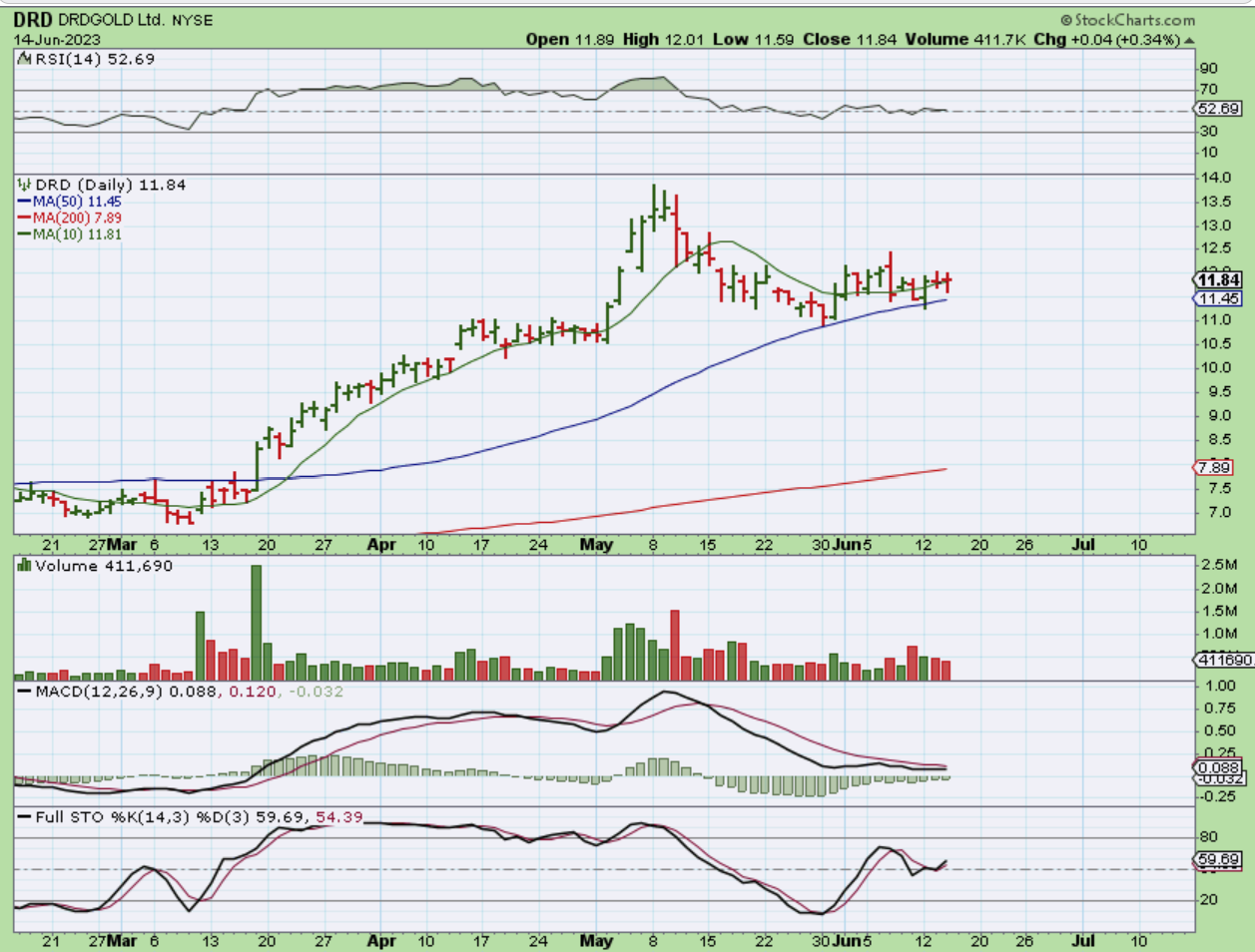Image resolution: width=1255 pixels, height=952 pixels.
Task: Click the 14.0 price axis label
Action: point(1215,178)
